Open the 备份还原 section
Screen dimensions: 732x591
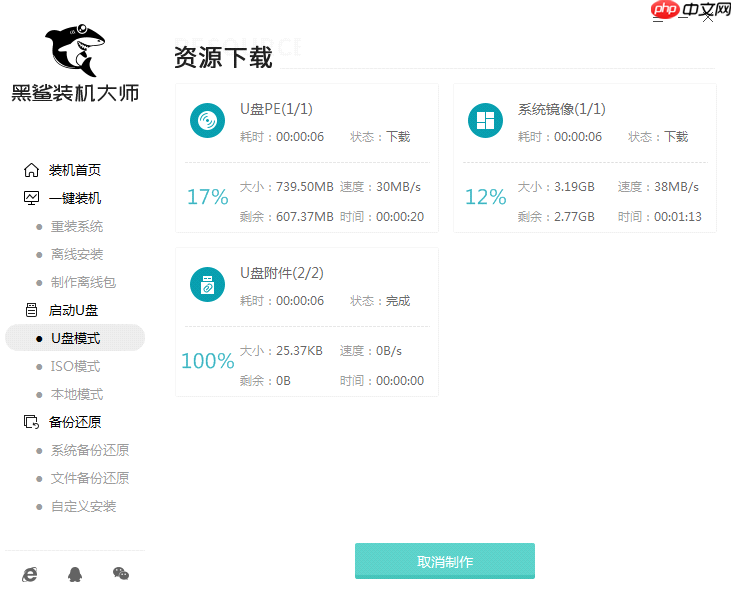coord(75,422)
